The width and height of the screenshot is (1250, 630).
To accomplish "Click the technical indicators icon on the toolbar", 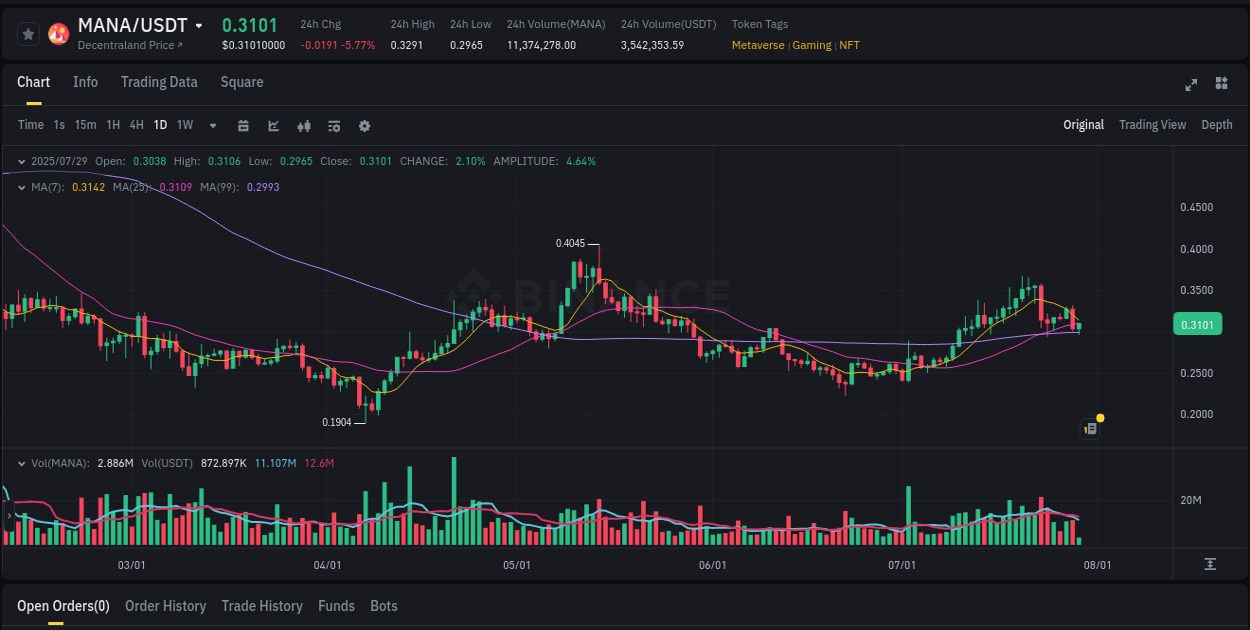I will click(304, 126).
